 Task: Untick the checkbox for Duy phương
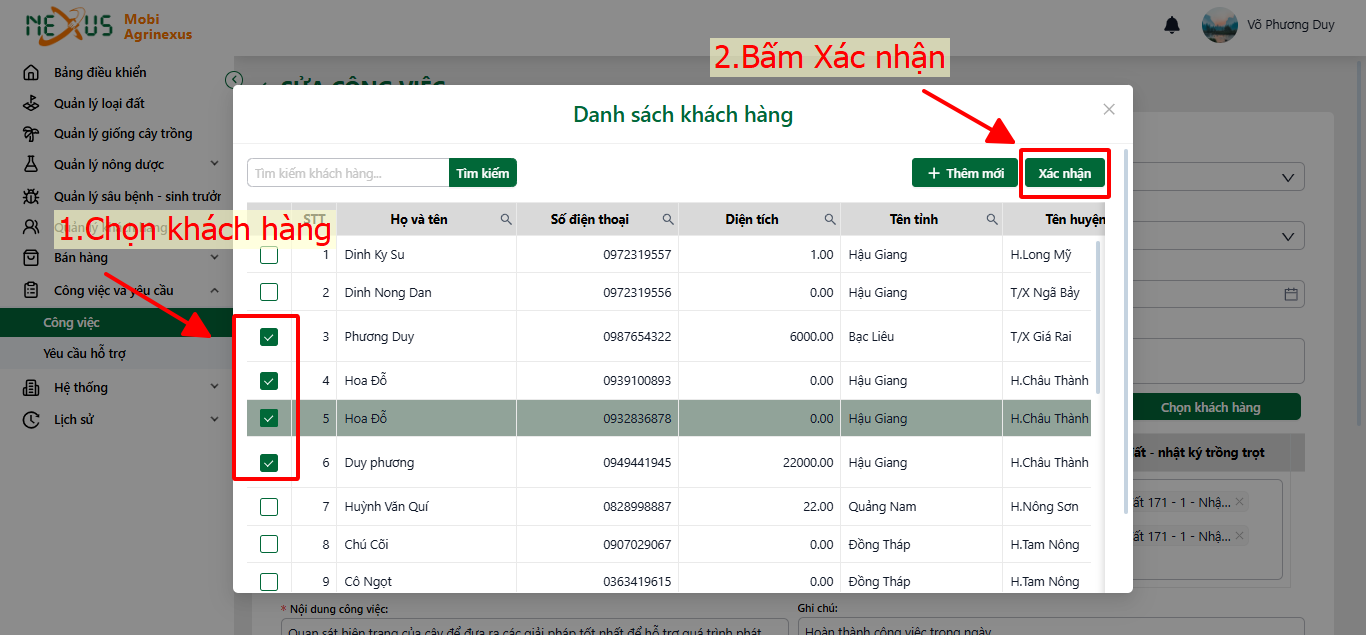269,463
